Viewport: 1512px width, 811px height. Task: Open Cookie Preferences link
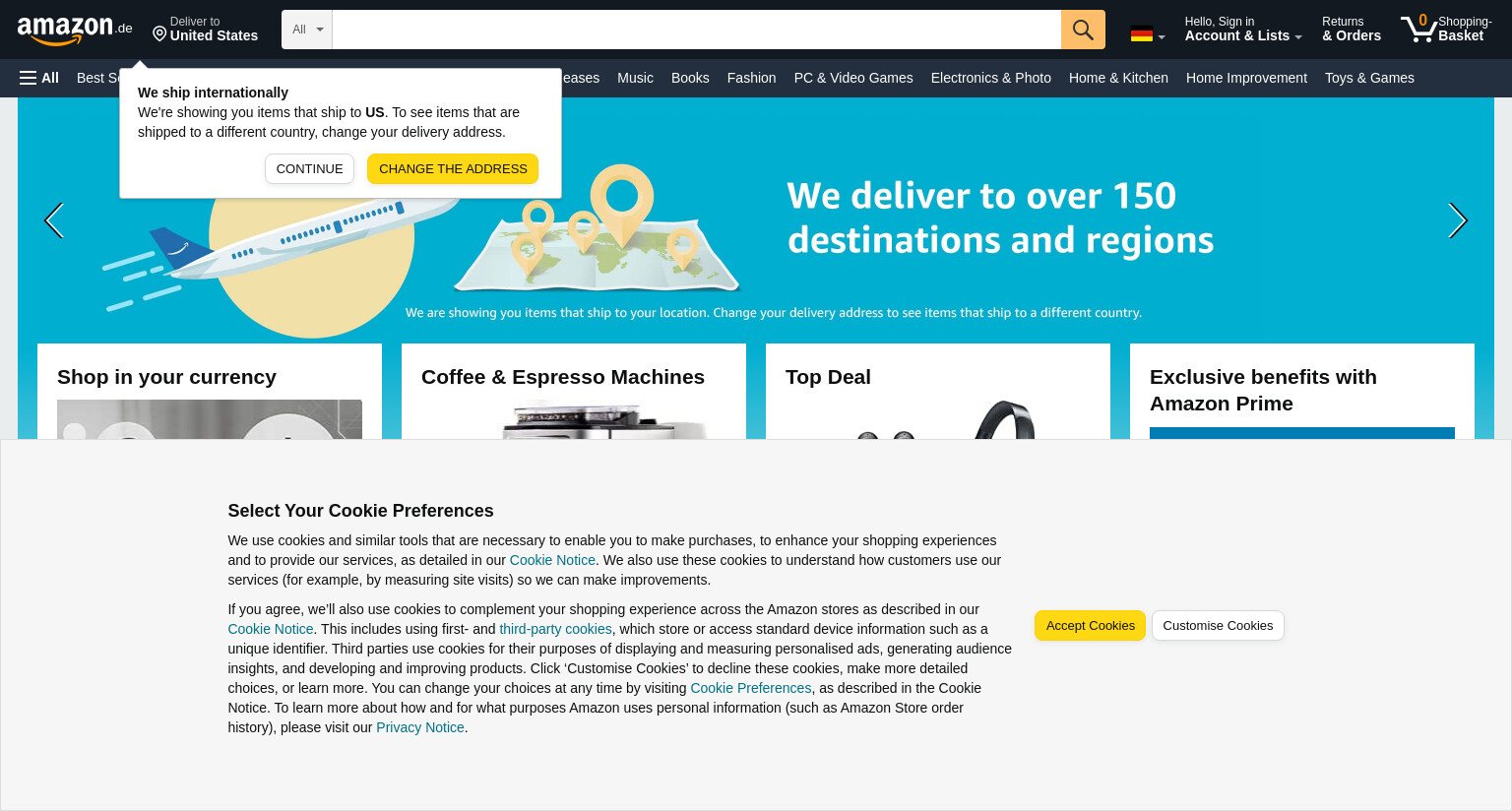[751, 688]
